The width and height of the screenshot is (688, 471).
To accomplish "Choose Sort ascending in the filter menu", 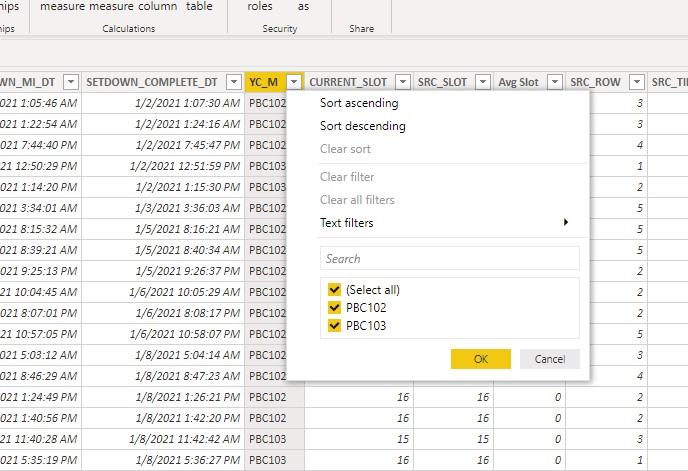I will click(x=359, y=103).
